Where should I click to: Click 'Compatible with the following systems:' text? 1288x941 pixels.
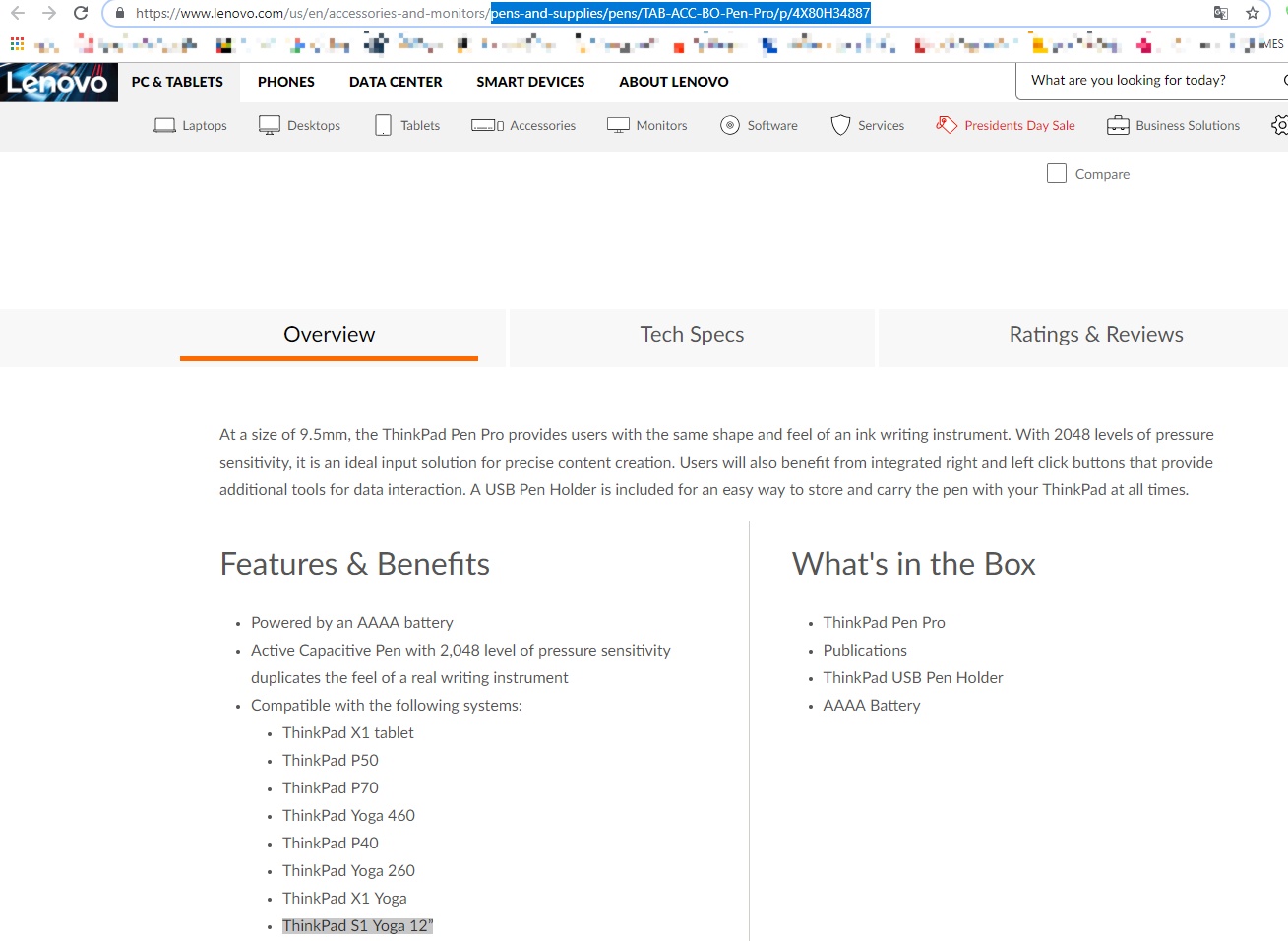pos(387,705)
